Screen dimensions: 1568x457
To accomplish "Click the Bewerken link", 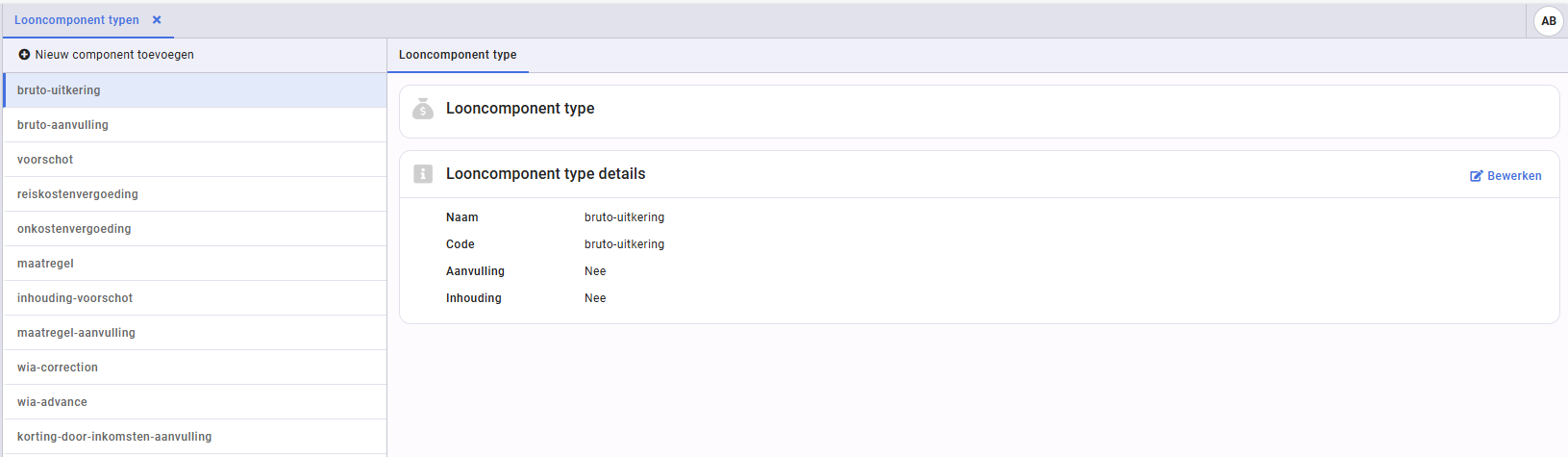I will point(1514,176).
